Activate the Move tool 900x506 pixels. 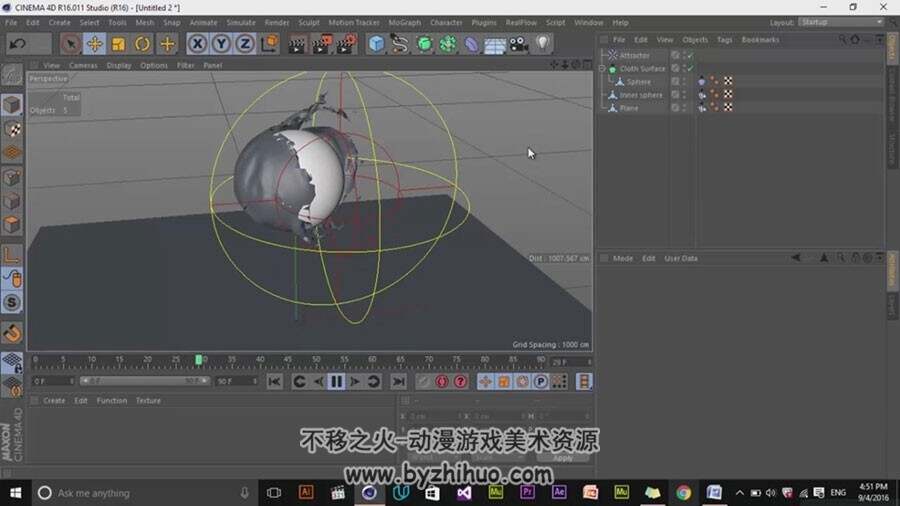coord(95,44)
